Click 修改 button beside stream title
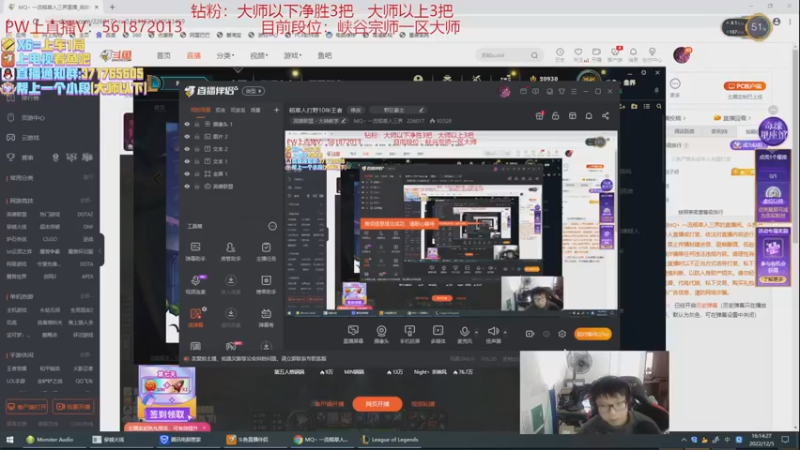This screenshot has height=450, width=800. tap(356, 110)
